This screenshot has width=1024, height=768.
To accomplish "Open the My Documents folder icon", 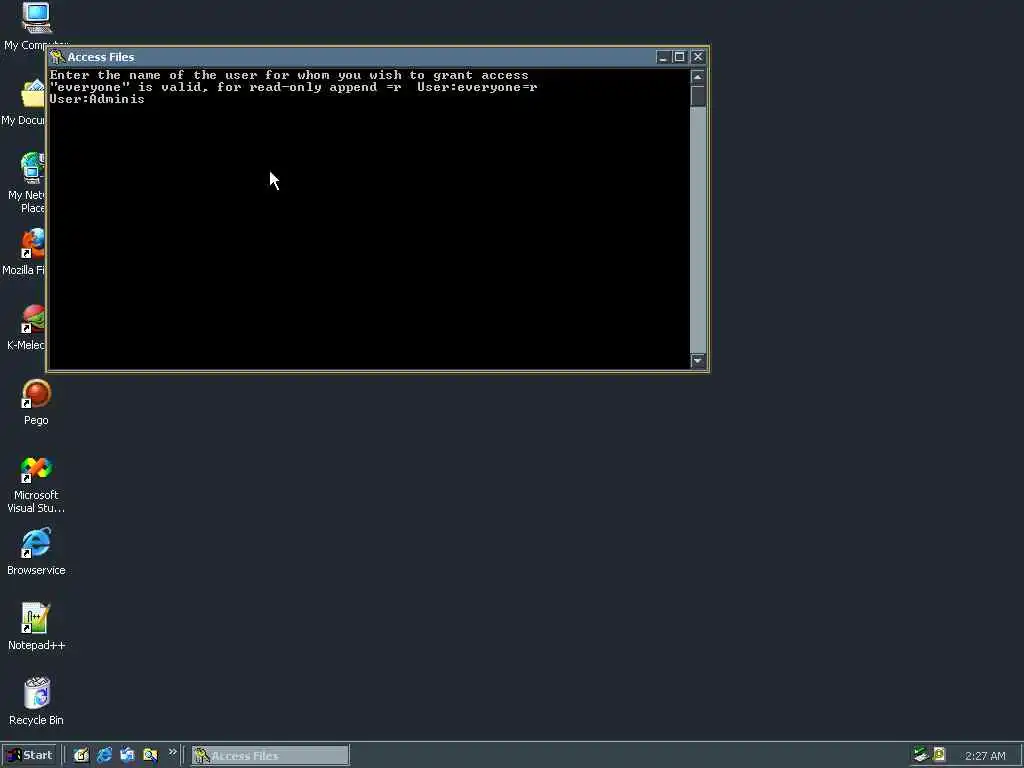I will pos(33,94).
